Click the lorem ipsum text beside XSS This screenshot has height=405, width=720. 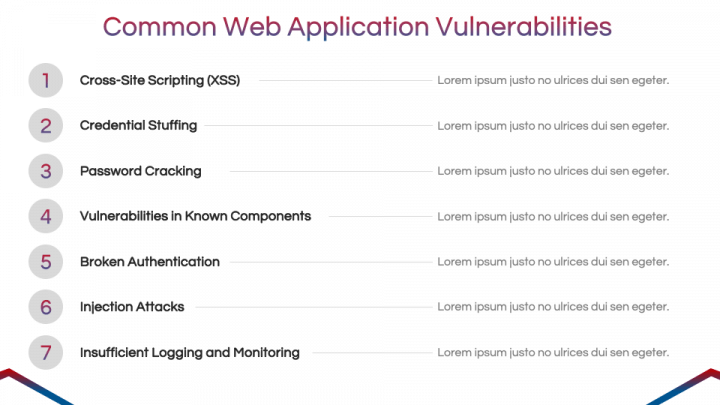point(553,80)
